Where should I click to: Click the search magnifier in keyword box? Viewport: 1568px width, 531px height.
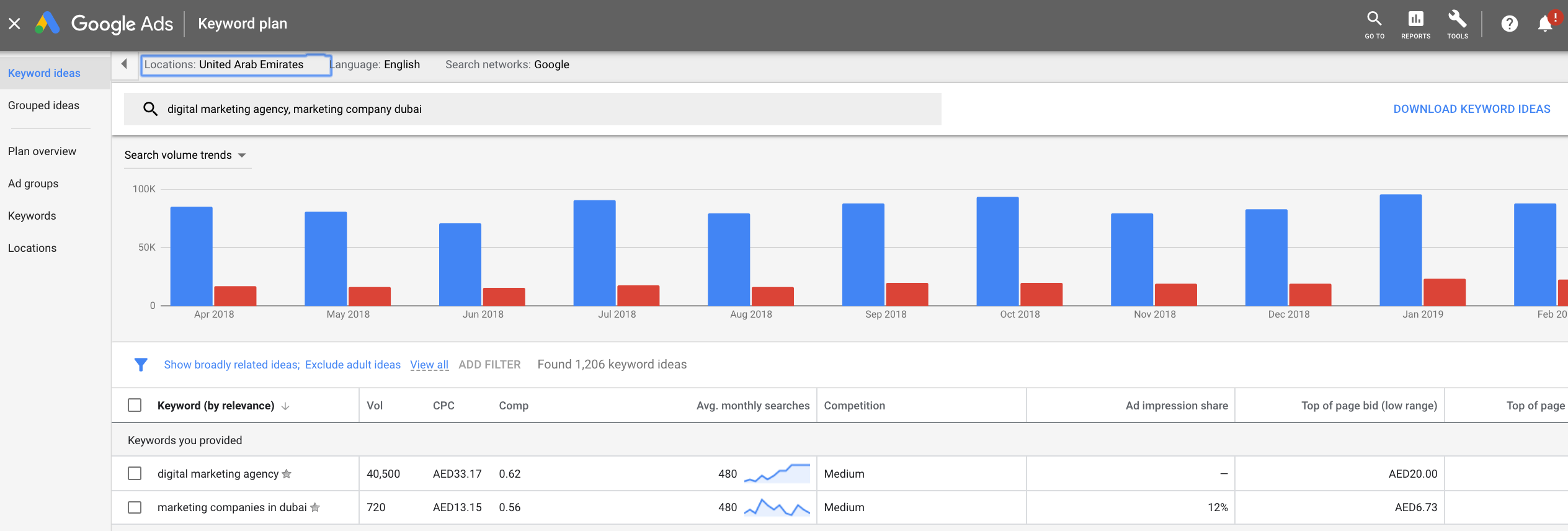pyautogui.click(x=150, y=109)
